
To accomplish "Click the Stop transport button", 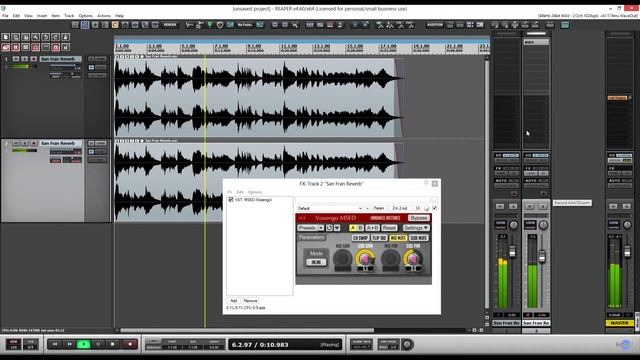I will click(x=113, y=344).
